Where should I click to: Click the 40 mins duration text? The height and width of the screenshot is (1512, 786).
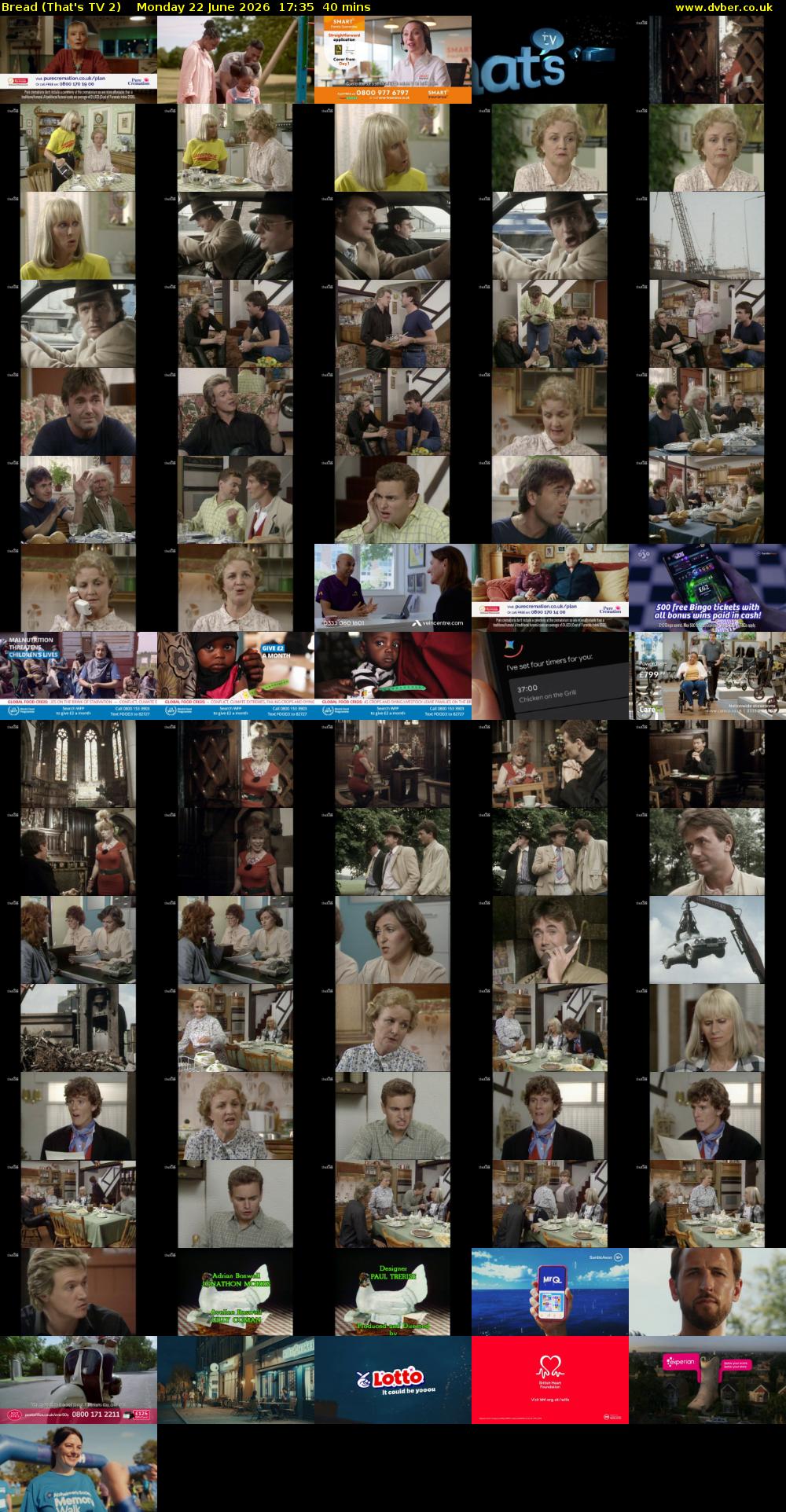coord(347,7)
